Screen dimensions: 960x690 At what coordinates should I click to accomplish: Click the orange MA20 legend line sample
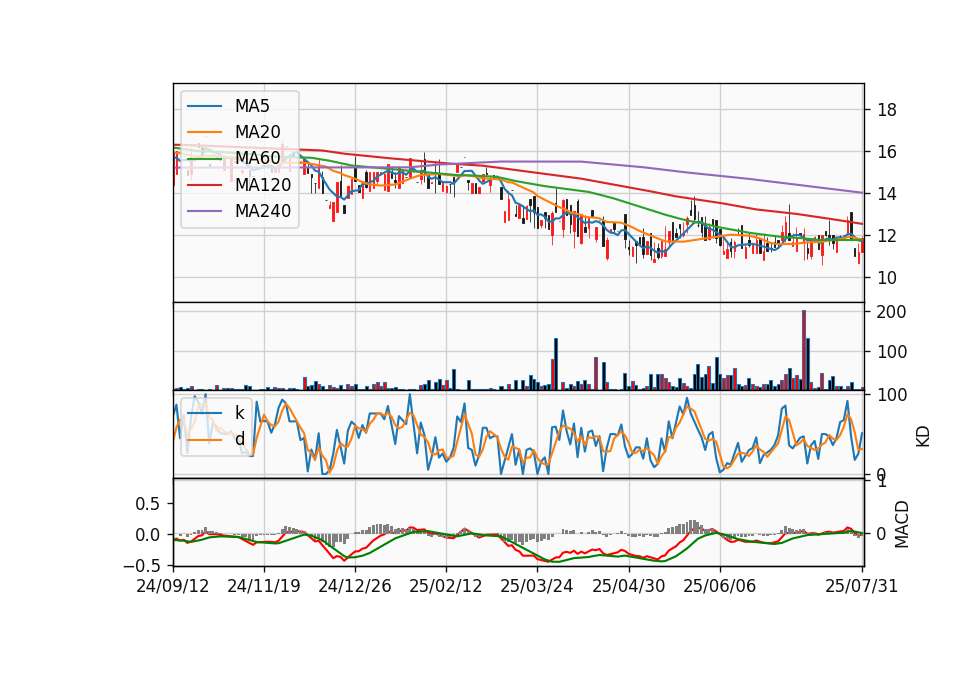click(x=204, y=132)
